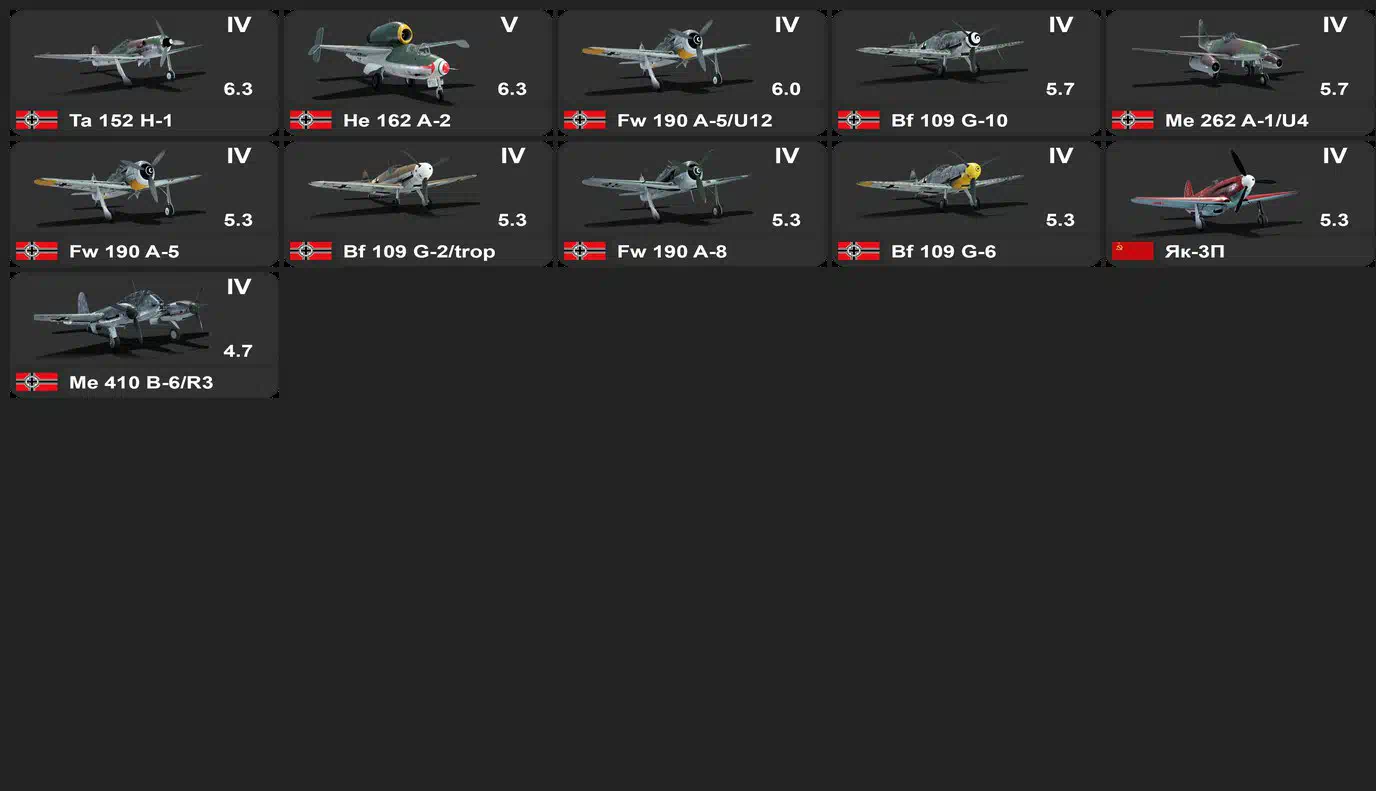Open the Me 410 B-6/R3 aircraft image
Screen dimensions: 1376x791
(118, 316)
